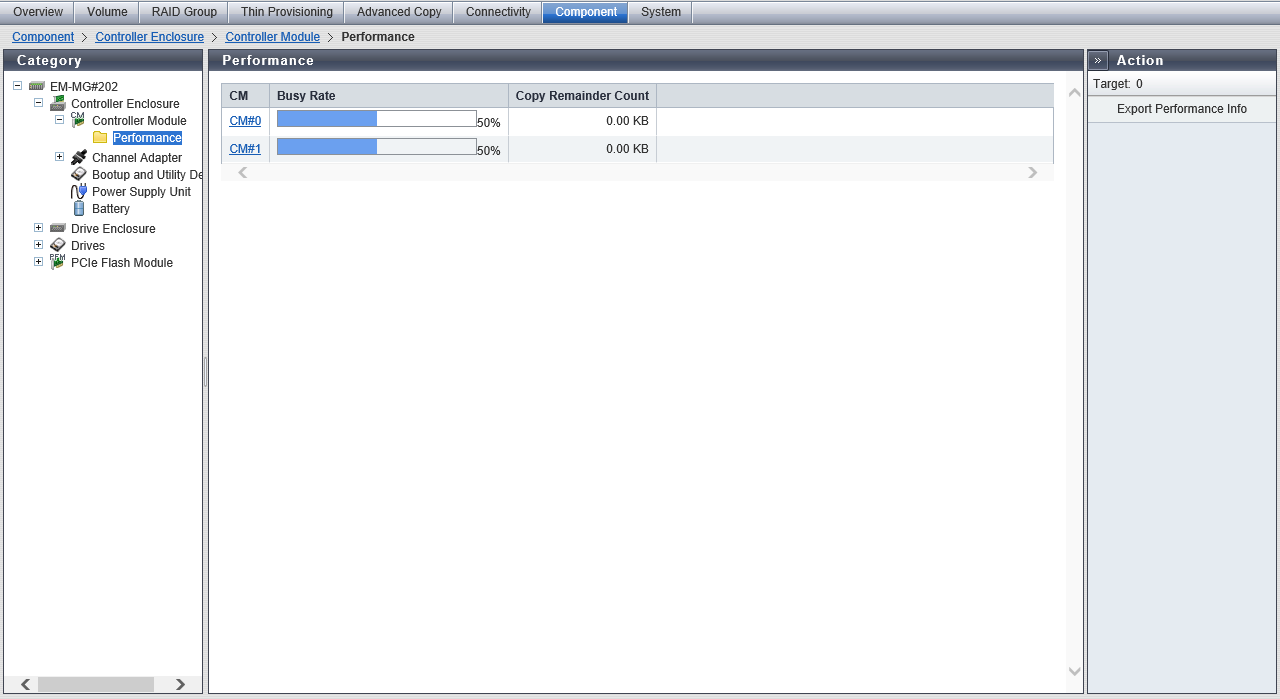Click the Battery icon in tree

click(x=79, y=209)
